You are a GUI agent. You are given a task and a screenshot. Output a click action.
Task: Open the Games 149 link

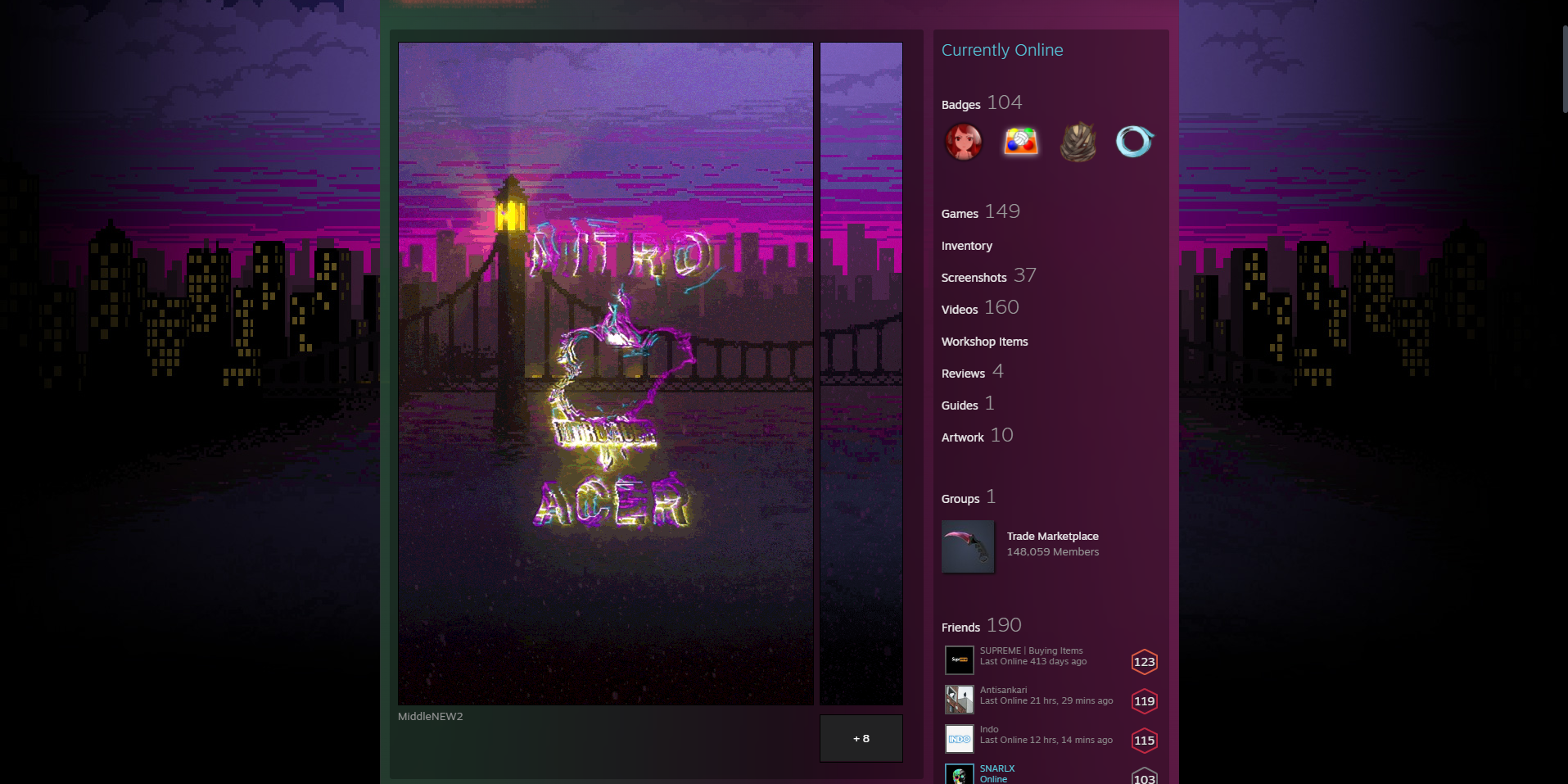pyautogui.click(x=981, y=212)
